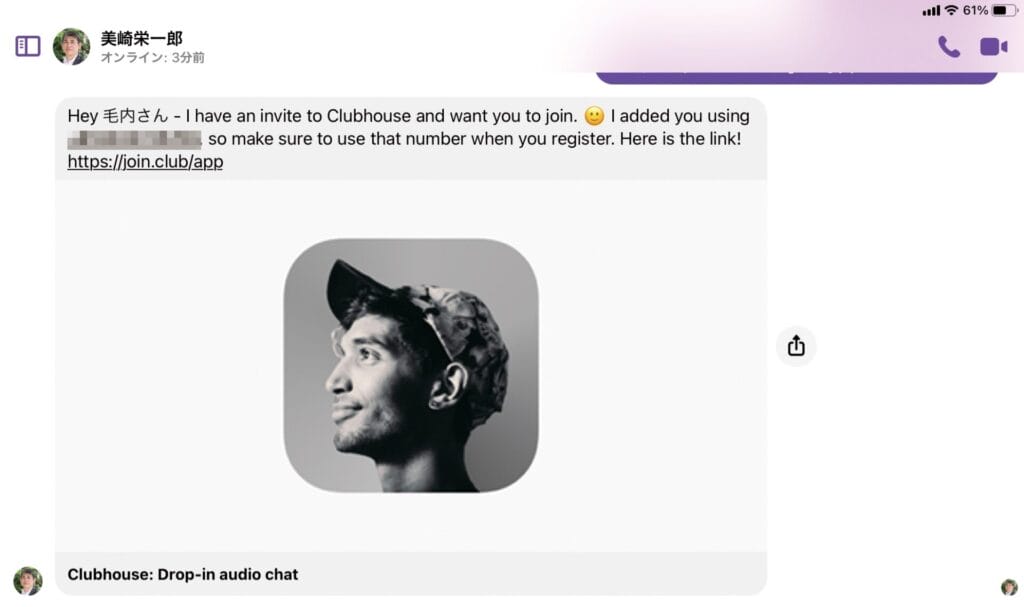Open 美崎栄一郎's profile picture in header
The image size is (1024, 607).
coord(71,46)
